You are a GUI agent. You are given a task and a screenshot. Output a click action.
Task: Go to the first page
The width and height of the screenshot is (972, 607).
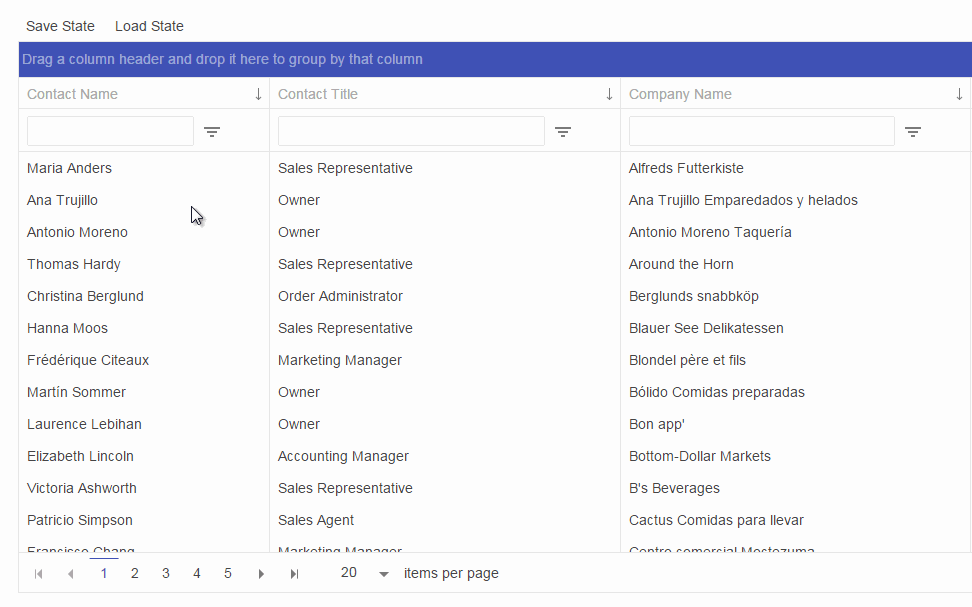[x=39, y=574]
